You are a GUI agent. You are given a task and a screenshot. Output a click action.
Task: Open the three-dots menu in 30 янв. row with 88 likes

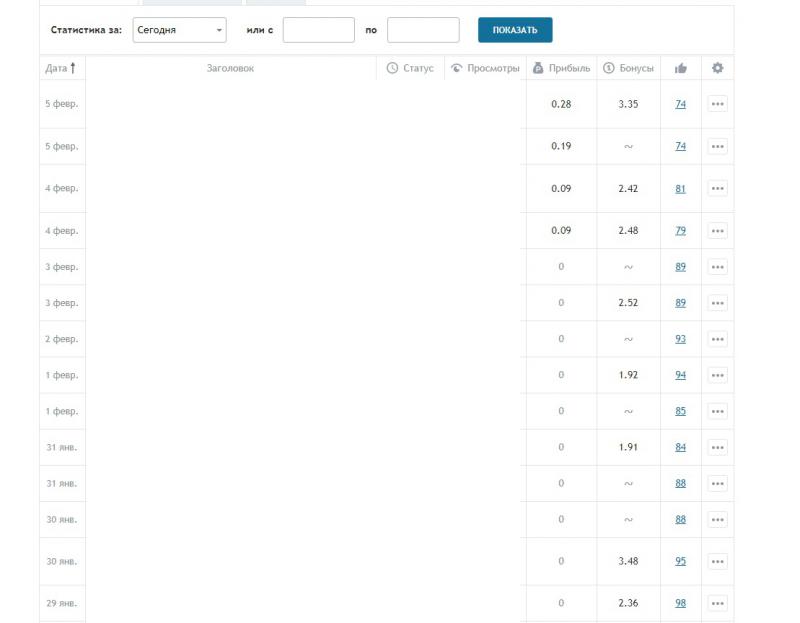click(717, 519)
